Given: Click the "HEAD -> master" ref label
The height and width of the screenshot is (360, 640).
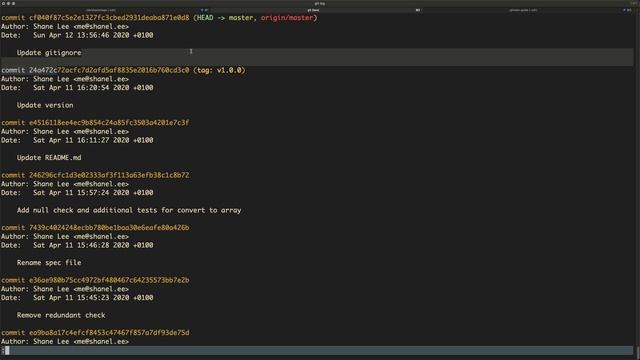Looking at the screenshot, I should (224, 18).
